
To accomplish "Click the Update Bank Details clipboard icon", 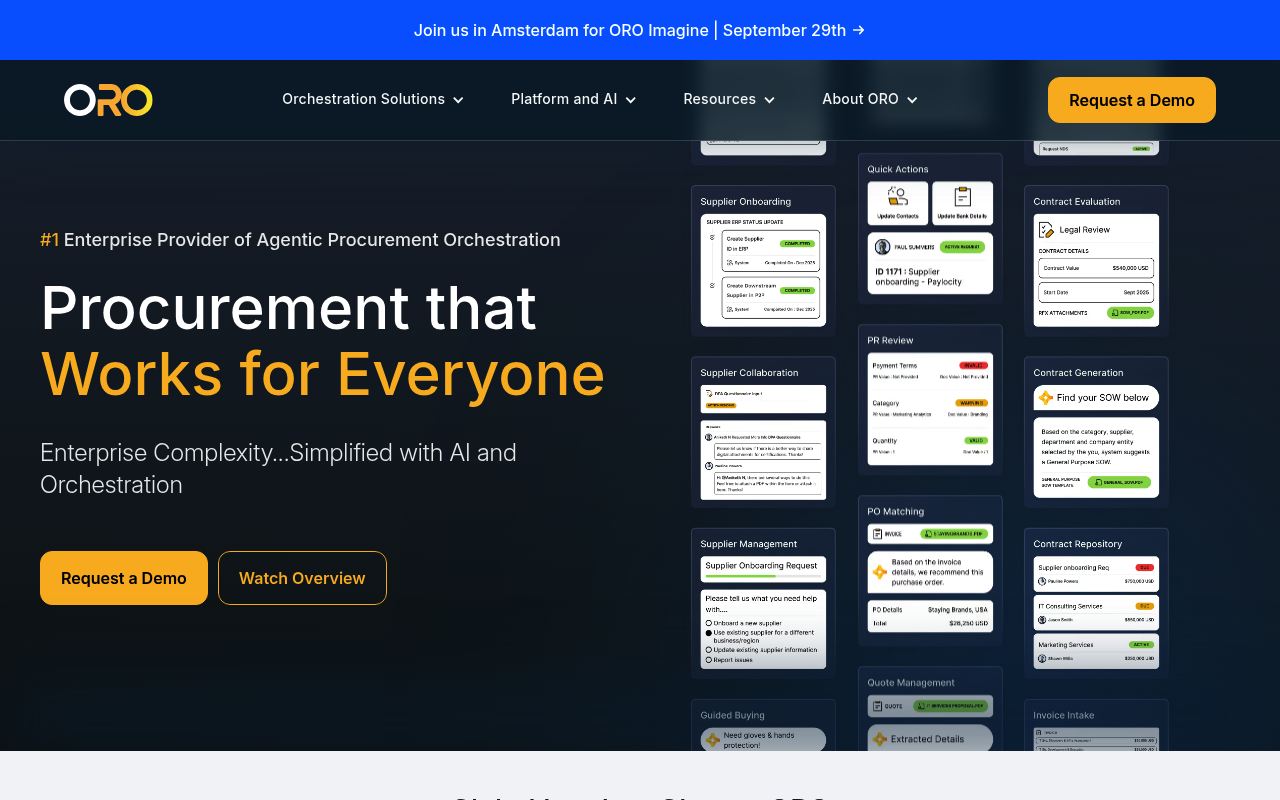I will coord(963,196).
